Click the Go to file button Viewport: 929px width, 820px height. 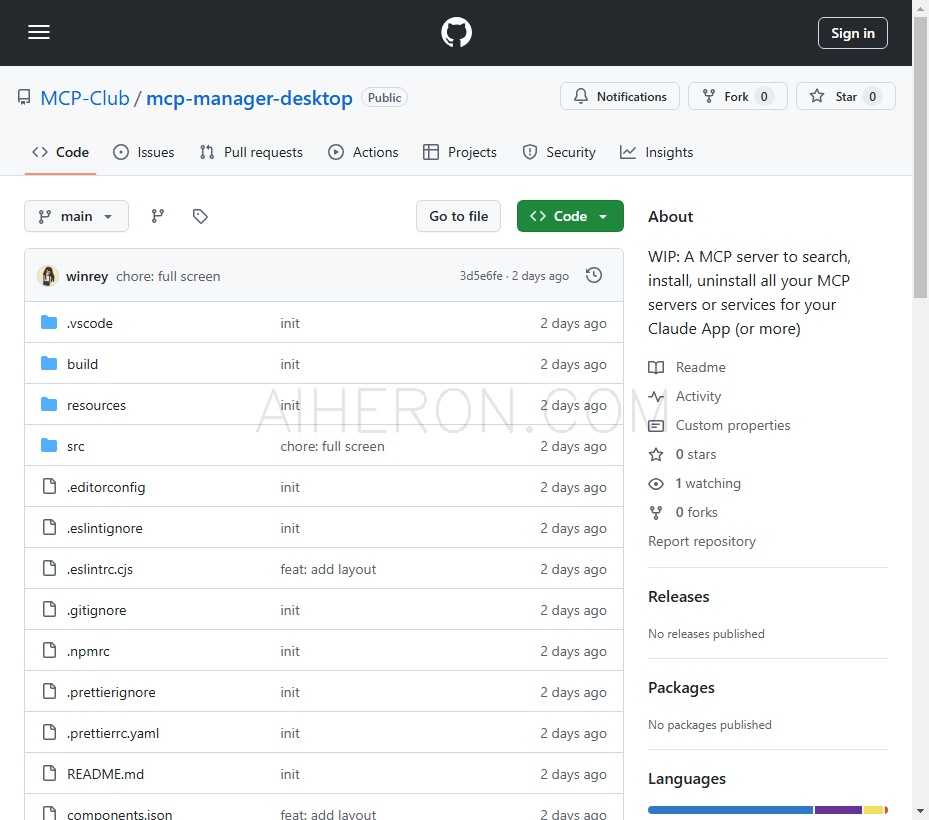coord(459,216)
